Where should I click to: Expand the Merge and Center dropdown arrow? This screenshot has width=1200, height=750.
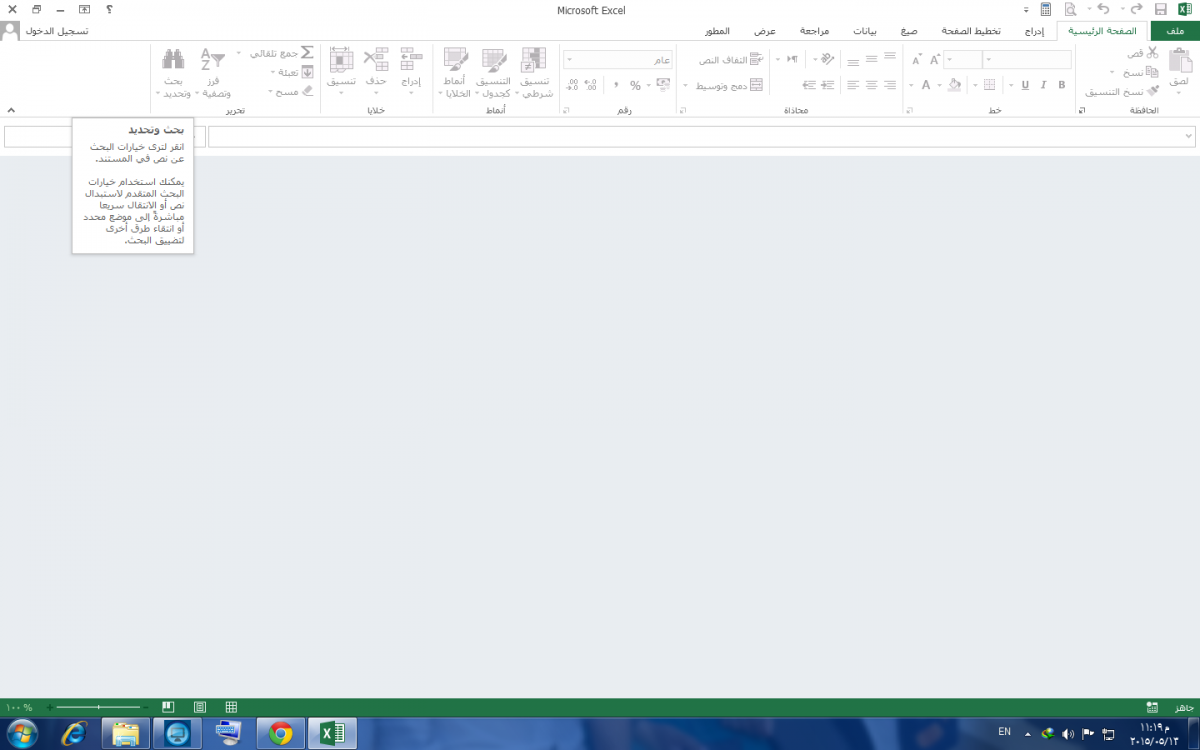685,85
